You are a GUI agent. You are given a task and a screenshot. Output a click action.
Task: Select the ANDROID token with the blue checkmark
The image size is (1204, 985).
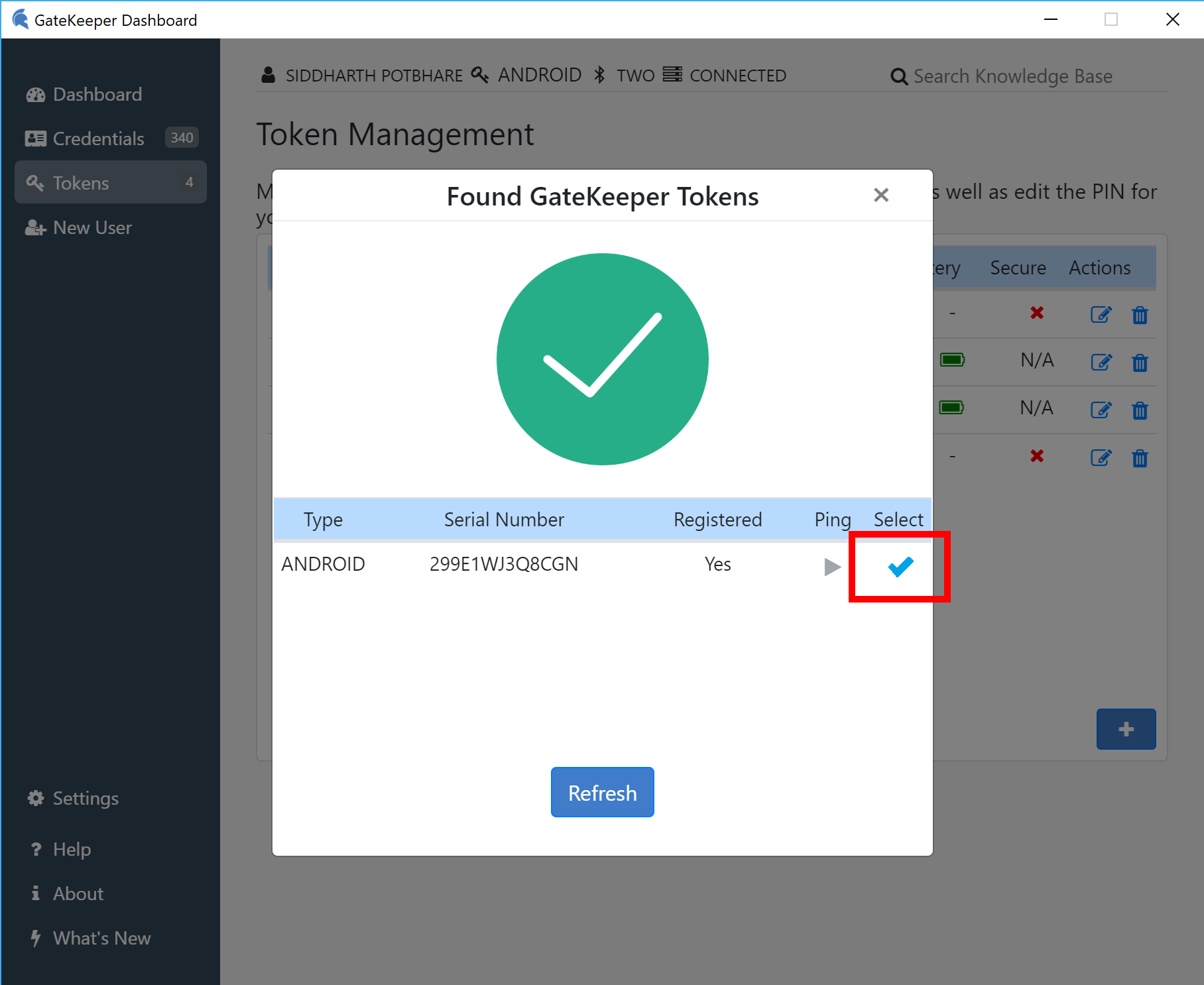pos(900,567)
